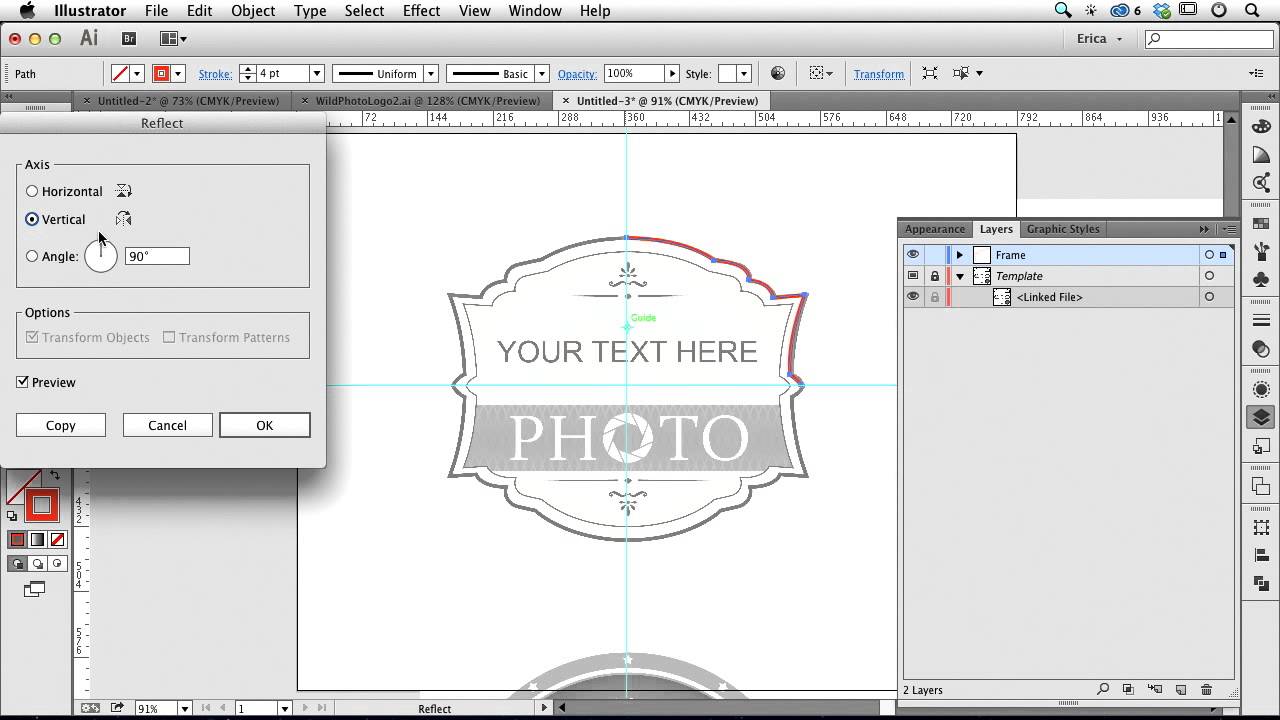Open the Basic brush definition dropdown
1280x720 pixels.
[541, 74]
